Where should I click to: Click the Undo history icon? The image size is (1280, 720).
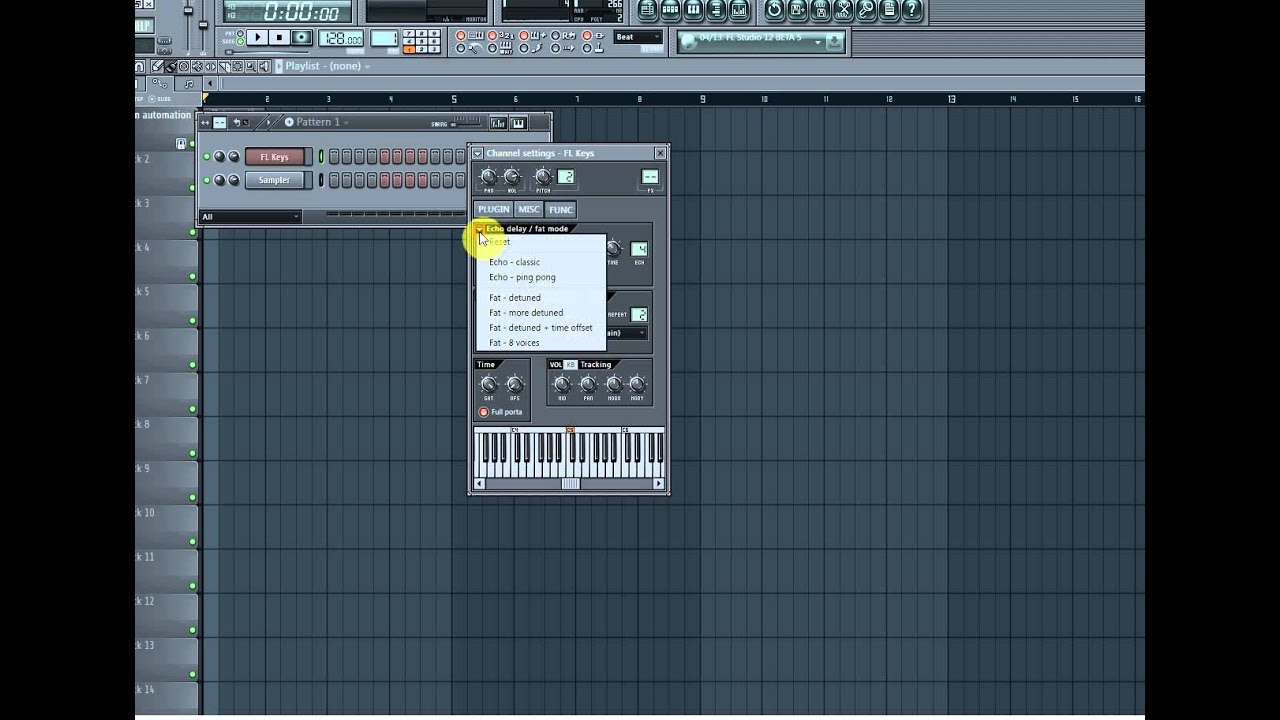774,10
